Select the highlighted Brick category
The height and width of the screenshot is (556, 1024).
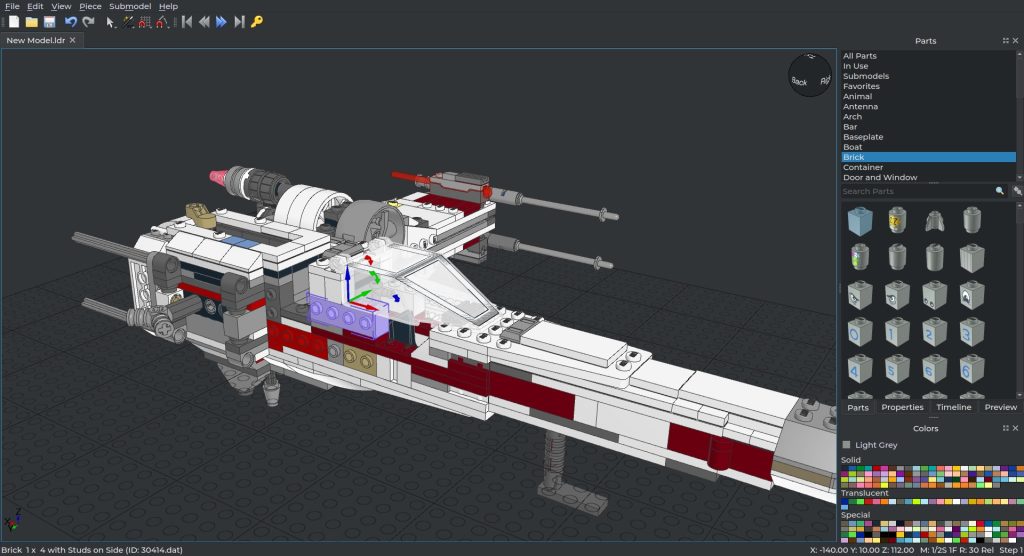928,157
